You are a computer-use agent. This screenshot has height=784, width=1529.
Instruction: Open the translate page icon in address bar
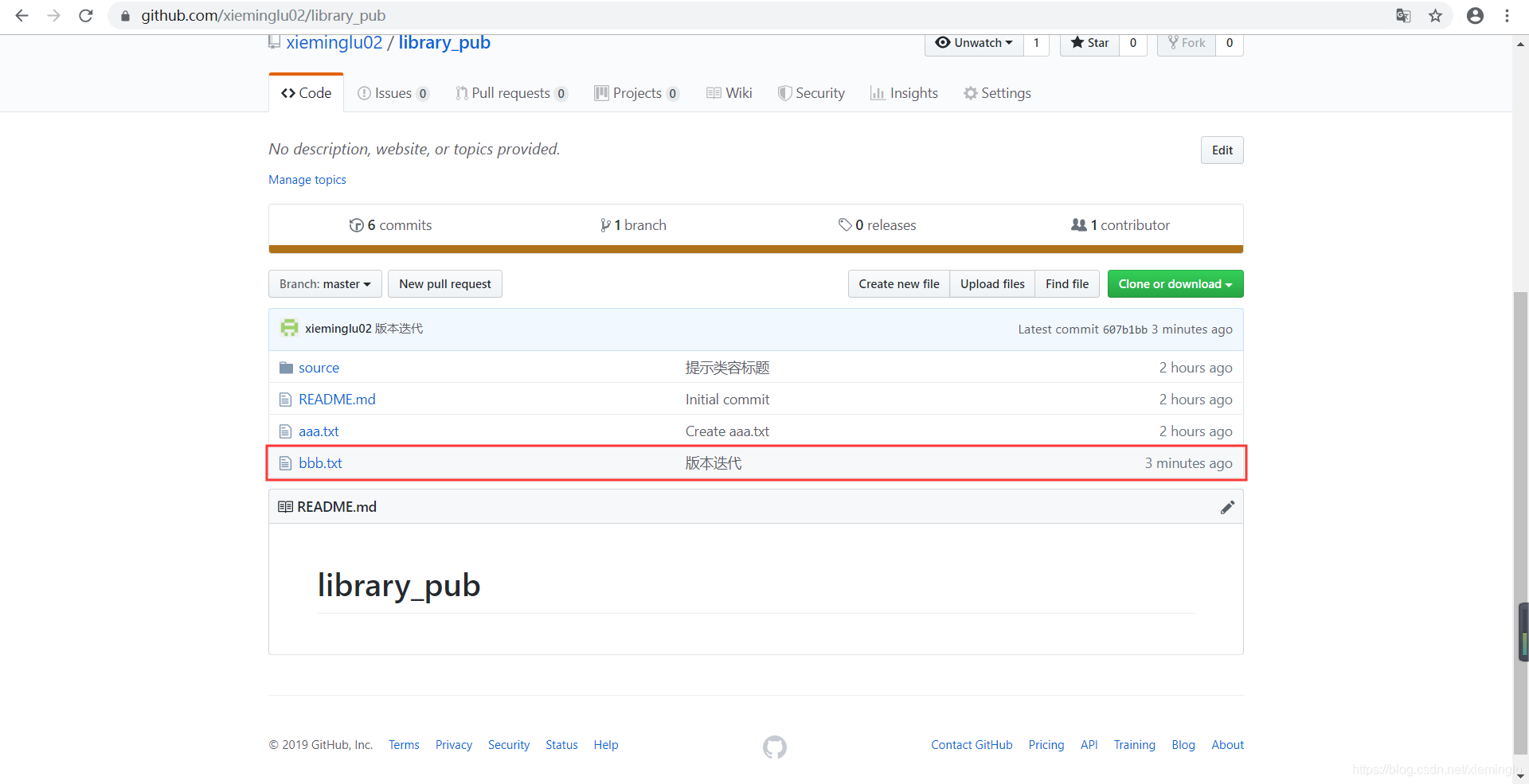(1403, 16)
